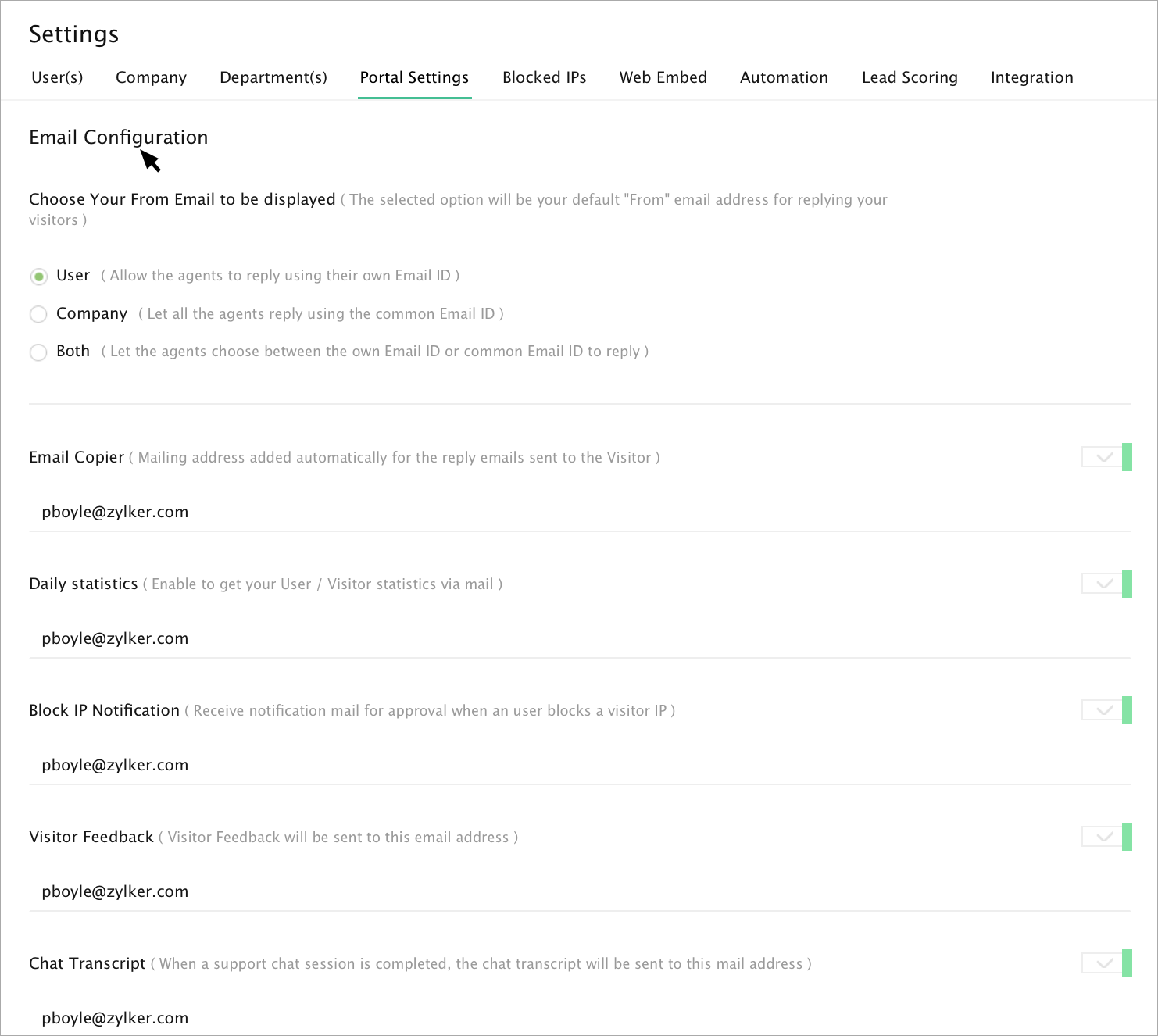Viewport: 1158px width, 1036px height.
Task: Switch to the Web Embed tab
Action: (x=663, y=77)
